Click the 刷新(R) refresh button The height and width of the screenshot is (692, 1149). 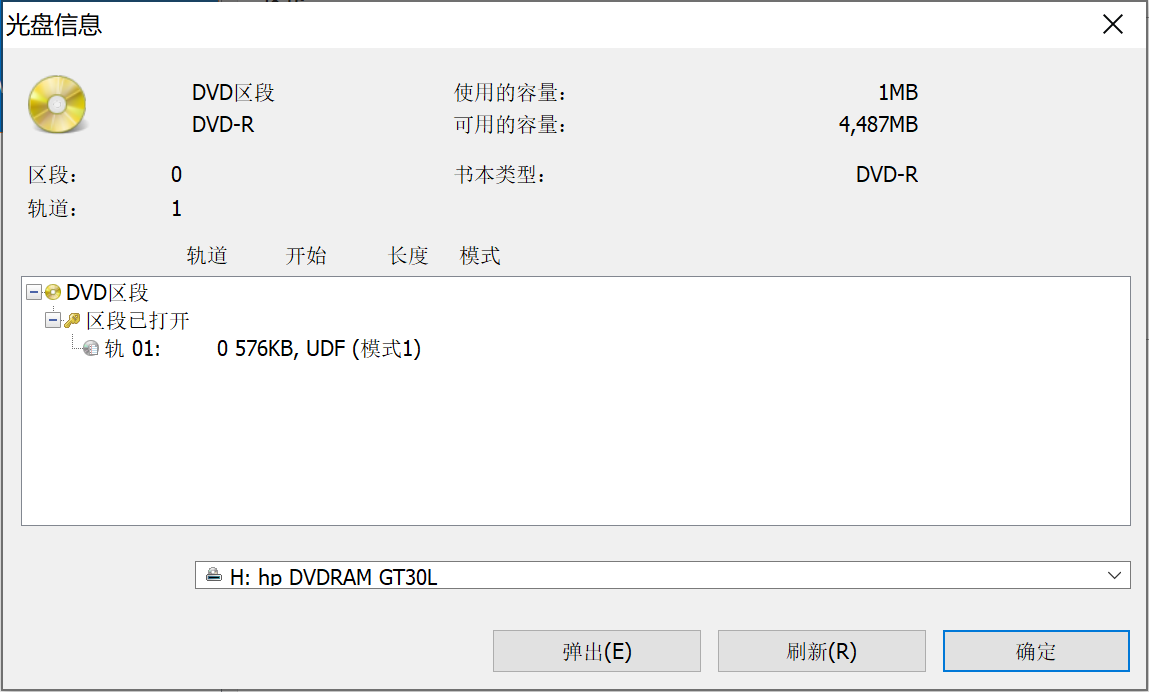tap(821, 651)
